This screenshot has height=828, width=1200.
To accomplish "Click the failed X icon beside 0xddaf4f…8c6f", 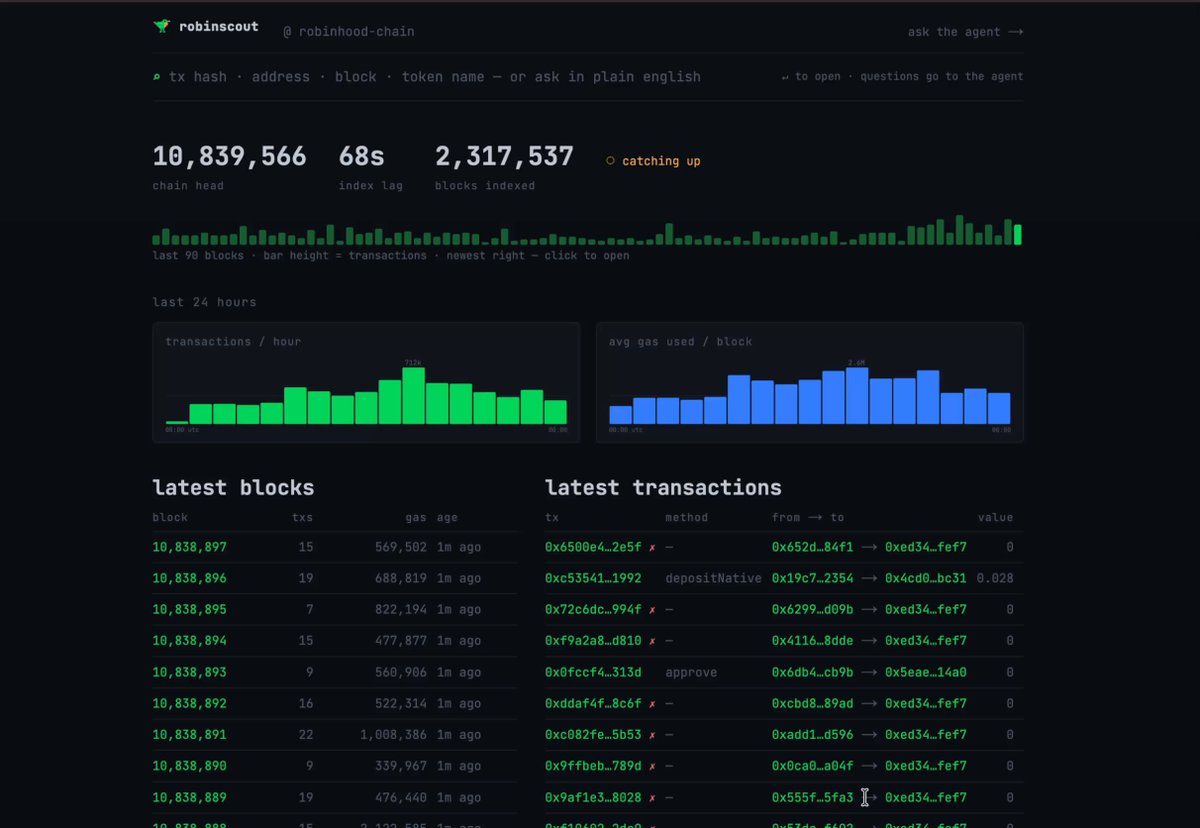I will pyautogui.click(x=652, y=703).
